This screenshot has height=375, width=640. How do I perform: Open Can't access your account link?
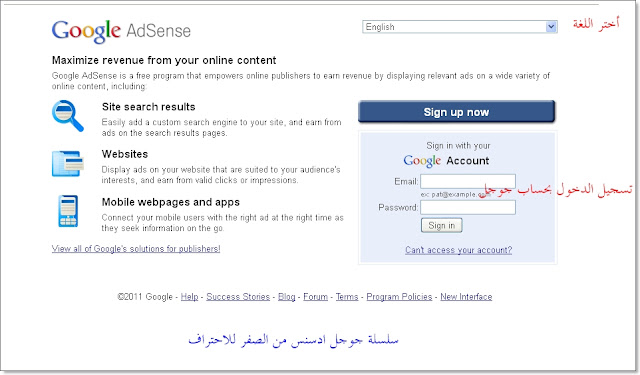tap(458, 250)
